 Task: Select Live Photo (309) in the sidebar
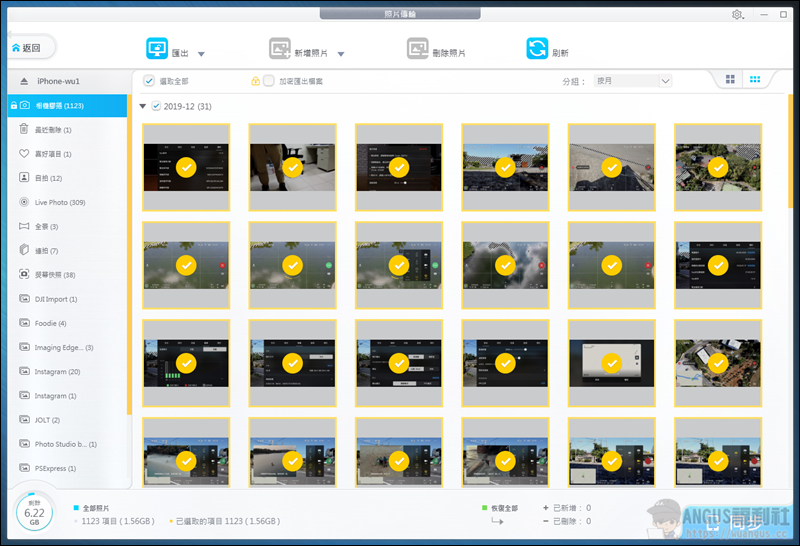pos(60,202)
